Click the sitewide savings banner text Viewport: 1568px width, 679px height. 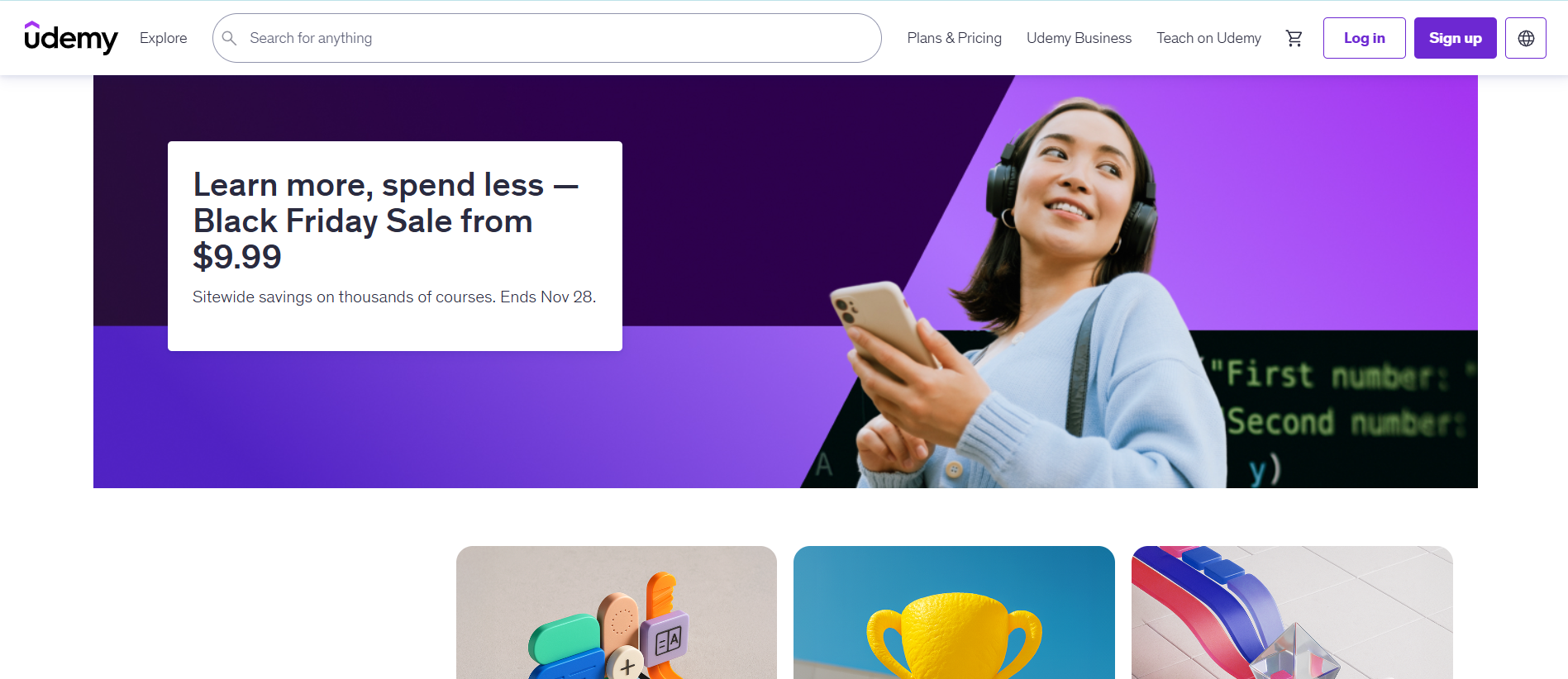394,297
